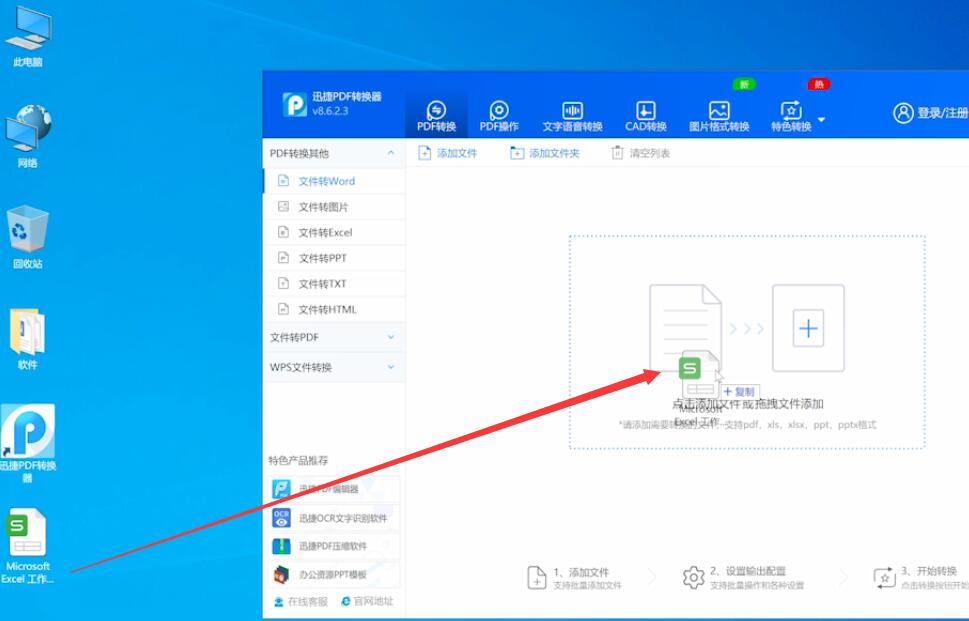This screenshot has height=621, width=969.
Task: Open the 此电脑 desktop icon
Action: point(28,36)
